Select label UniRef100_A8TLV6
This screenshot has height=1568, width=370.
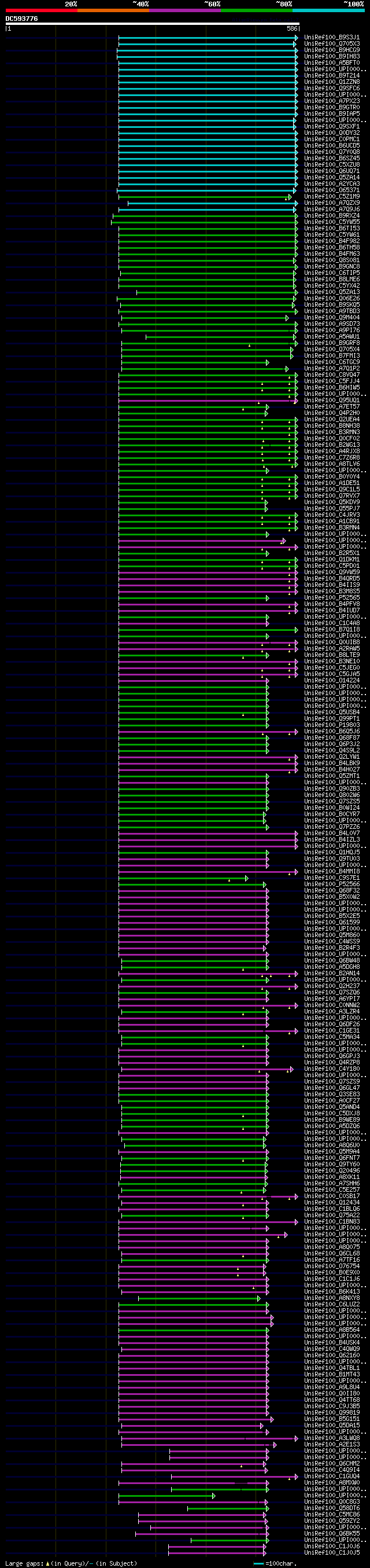pos(332,464)
